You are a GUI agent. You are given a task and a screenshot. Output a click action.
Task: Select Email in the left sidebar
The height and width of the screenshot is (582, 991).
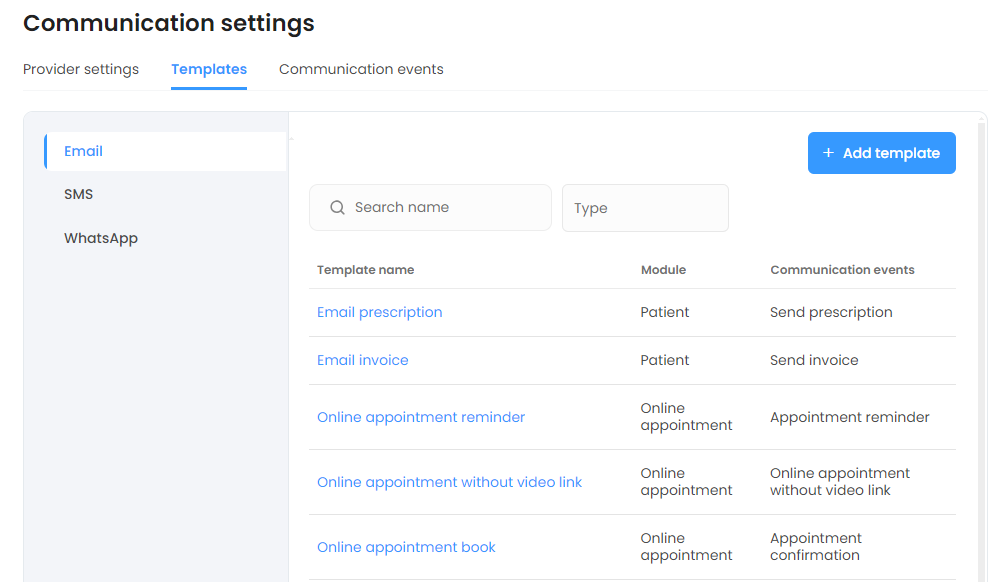tap(84, 151)
